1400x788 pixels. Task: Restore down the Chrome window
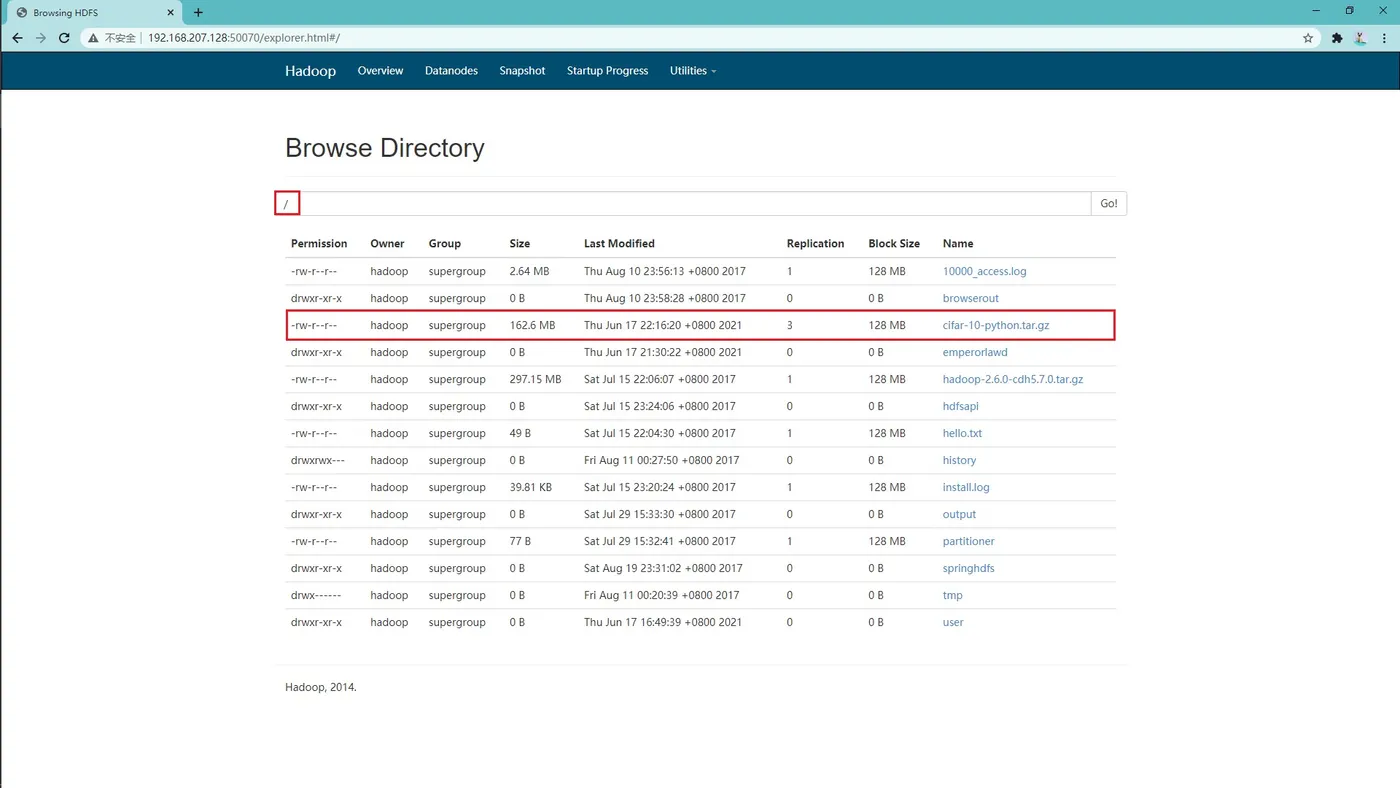(x=1349, y=11)
